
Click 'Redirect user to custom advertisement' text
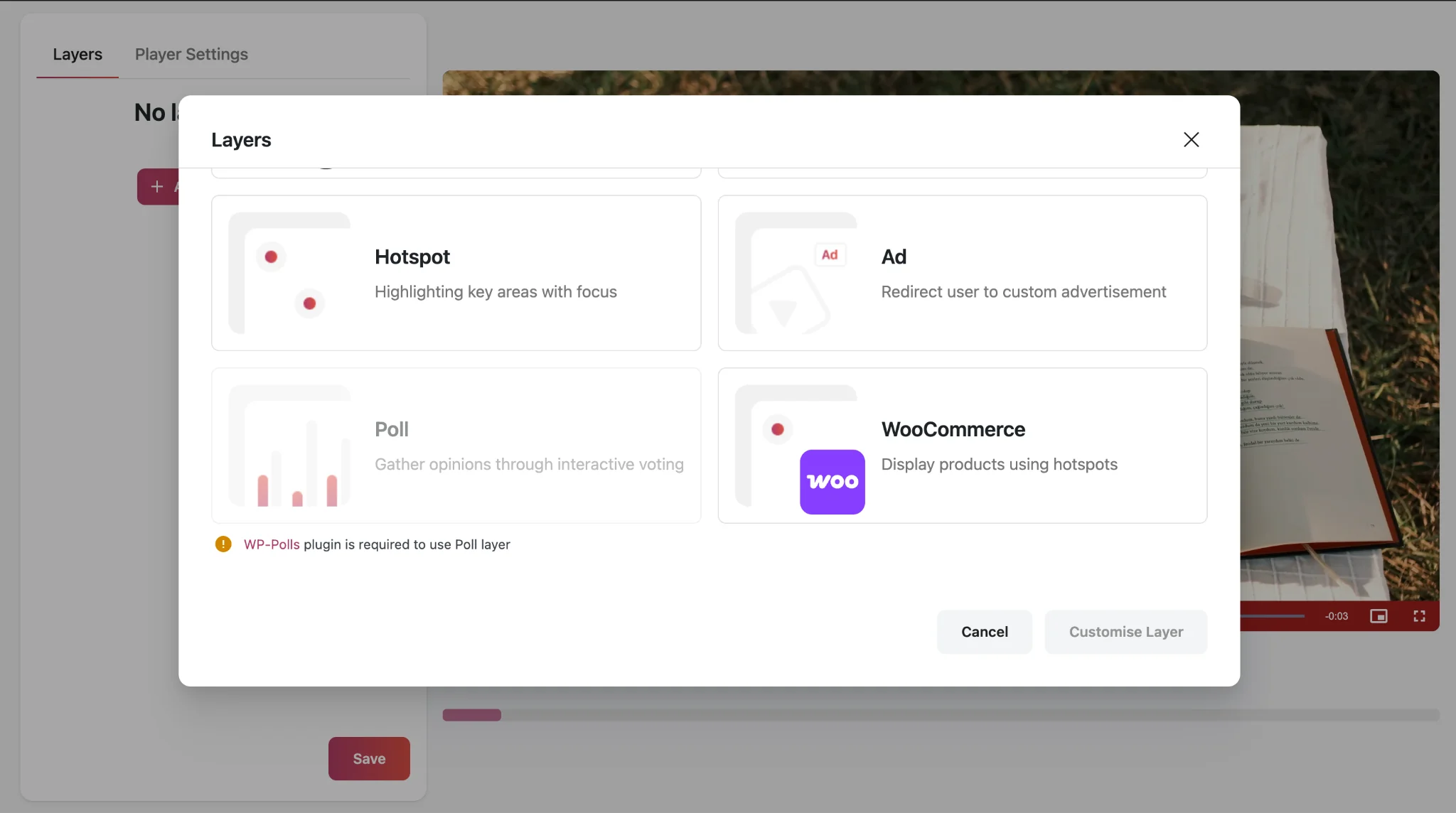(x=1024, y=291)
